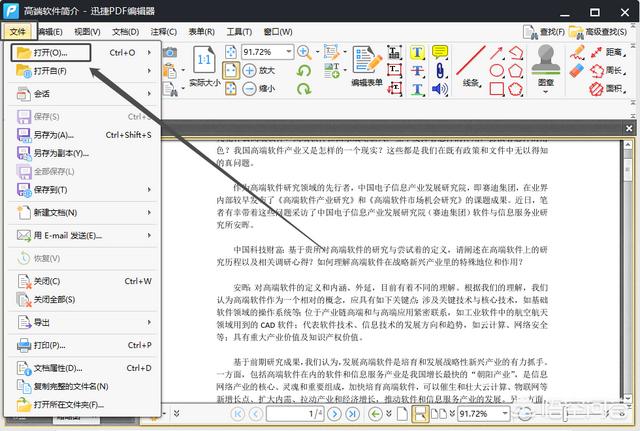Click the 打开(O)... menu entry

click(x=50, y=52)
